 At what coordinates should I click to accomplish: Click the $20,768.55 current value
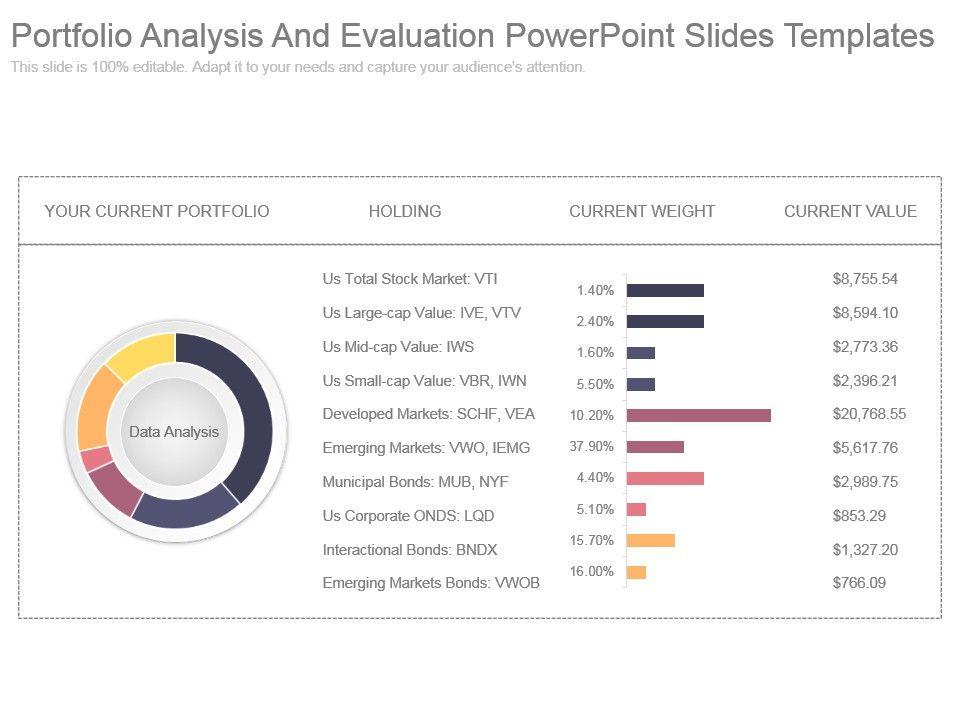(869, 414)
